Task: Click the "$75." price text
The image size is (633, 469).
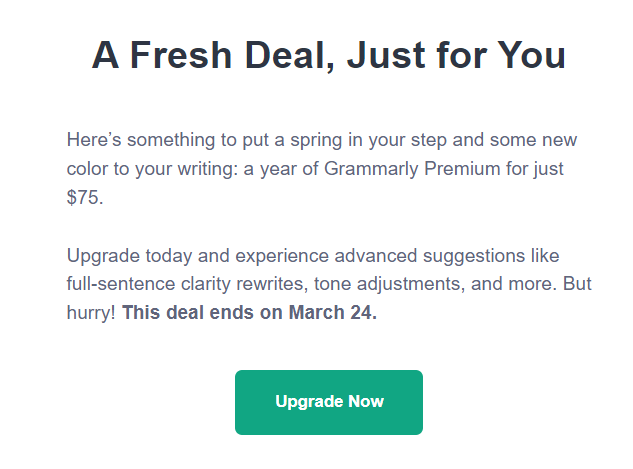Action: click(x=85, y=197)
